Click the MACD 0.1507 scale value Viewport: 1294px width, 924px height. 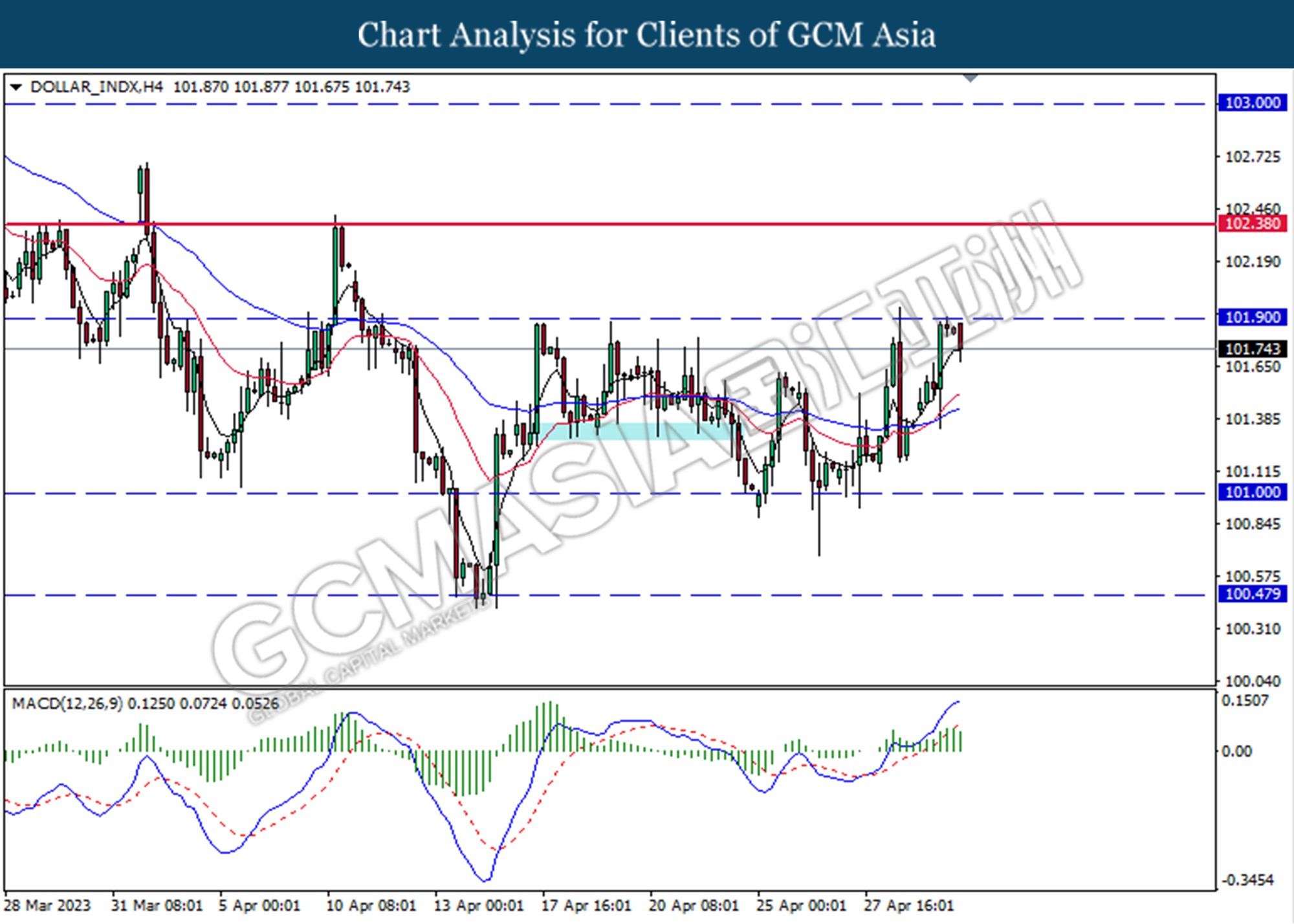point(1245,701)
